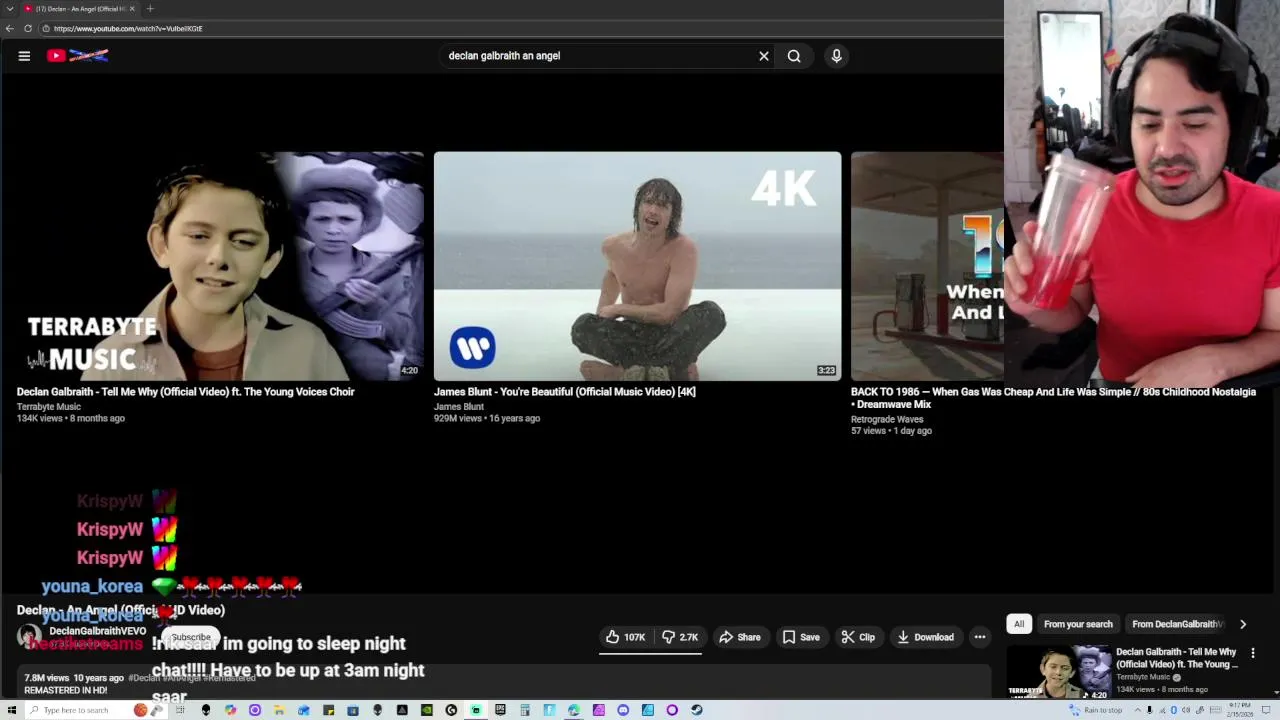Image resolution: width=1280 pixels, height=720 pixels.
Task: Open the NVIDIA app on the taskbar
Action: [427, 710]
